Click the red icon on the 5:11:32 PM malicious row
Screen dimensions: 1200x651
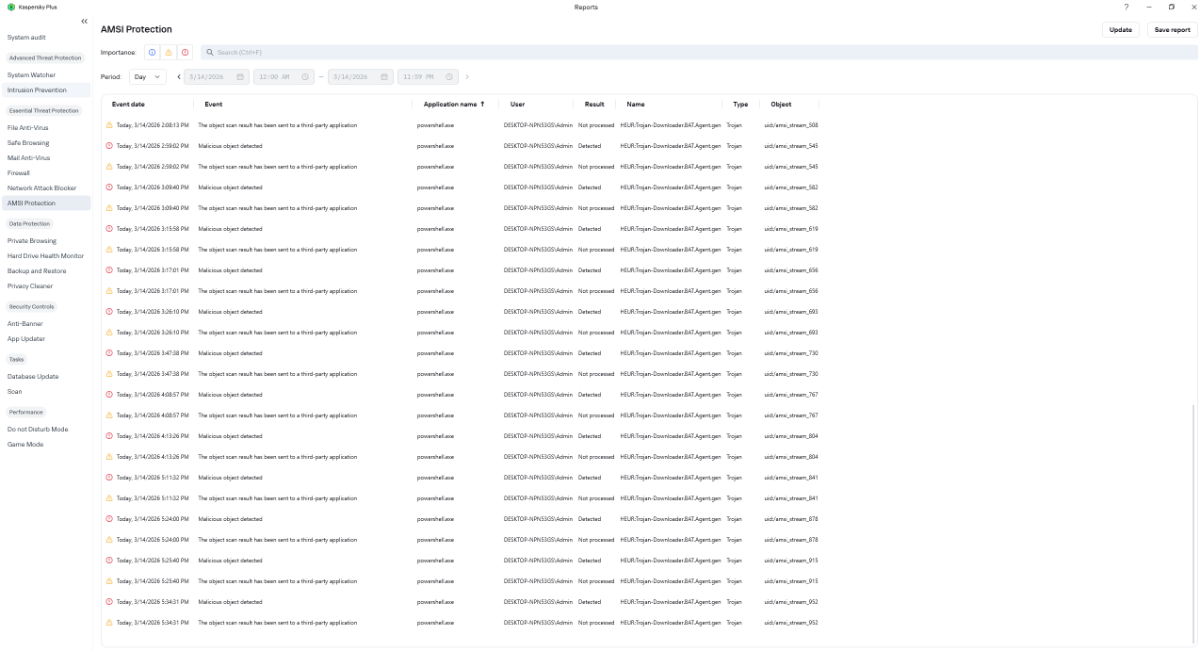click(x=110, y=477)
